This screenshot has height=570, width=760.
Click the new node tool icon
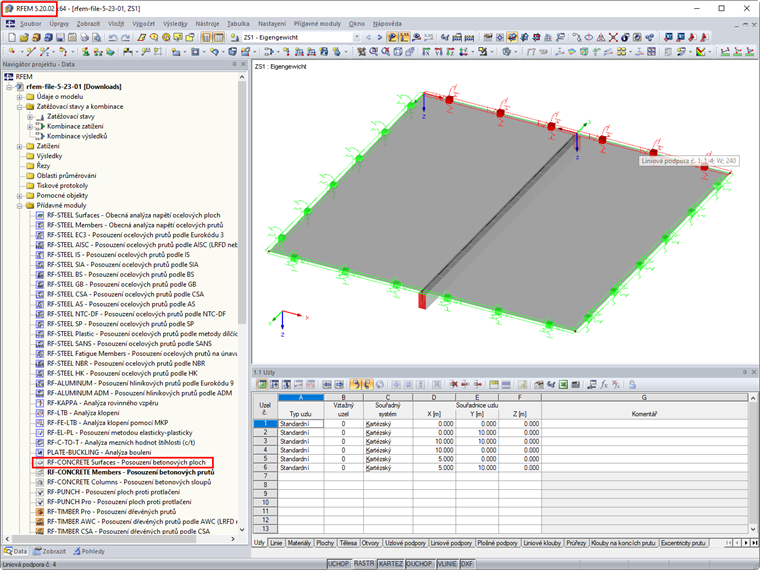(12, 51)
